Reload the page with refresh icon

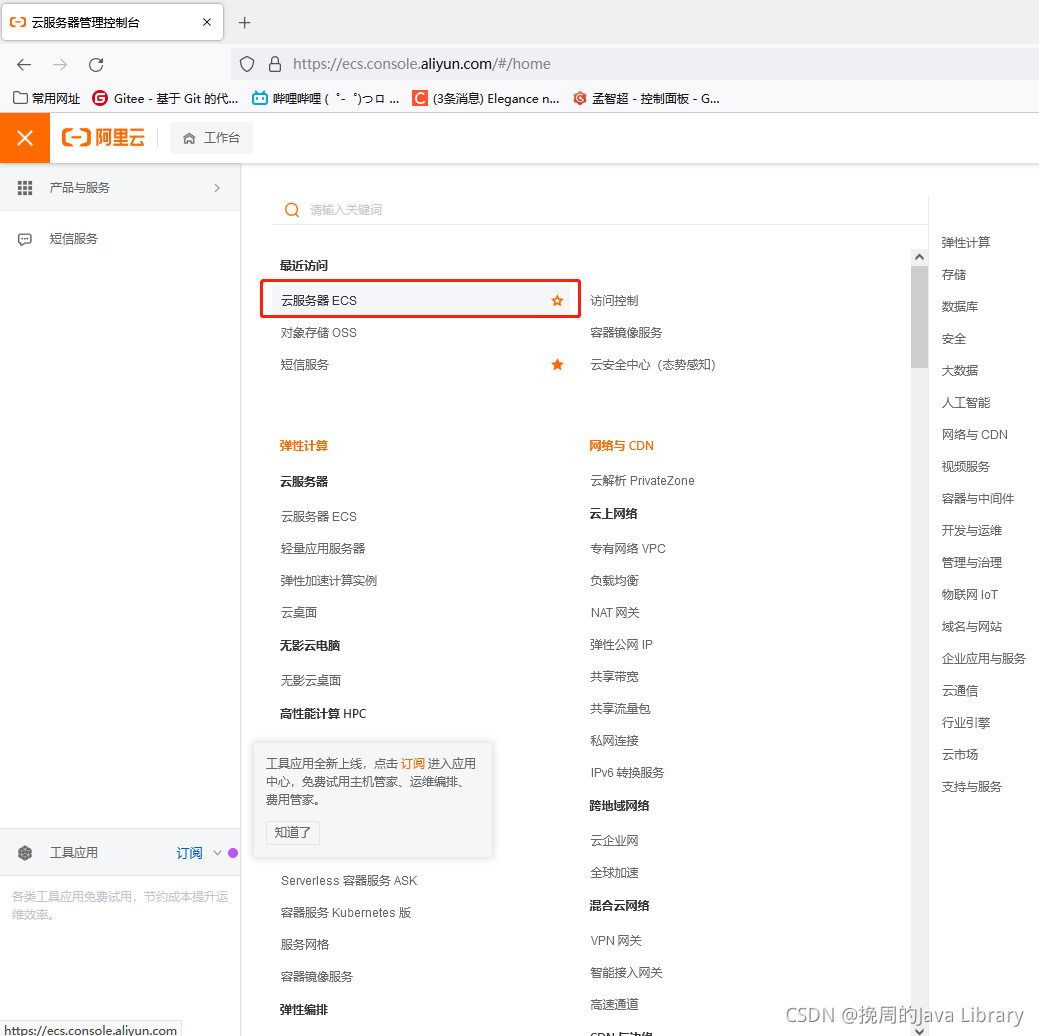coord(96,64)
